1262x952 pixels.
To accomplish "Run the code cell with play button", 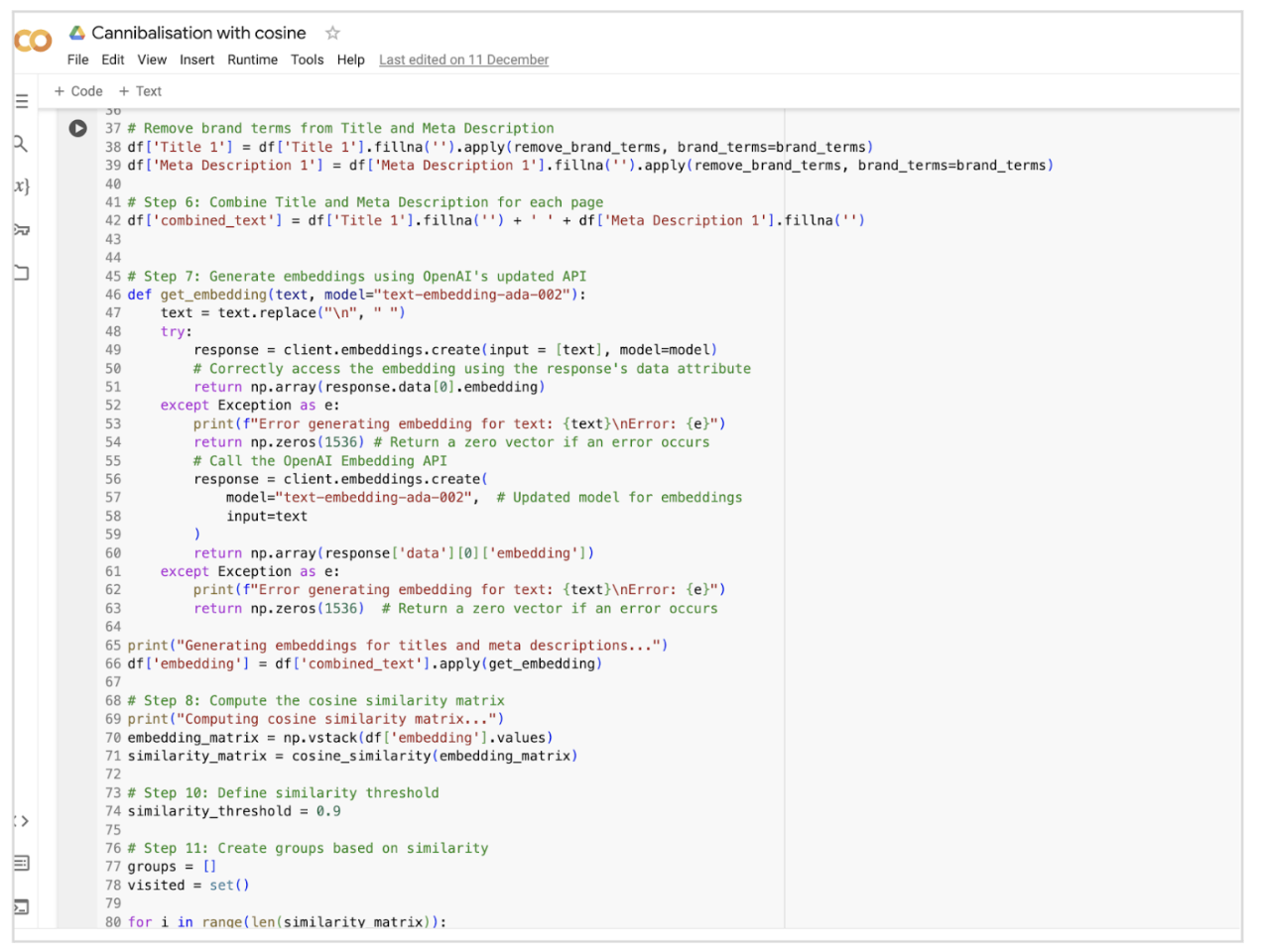I will click(78, 128).
